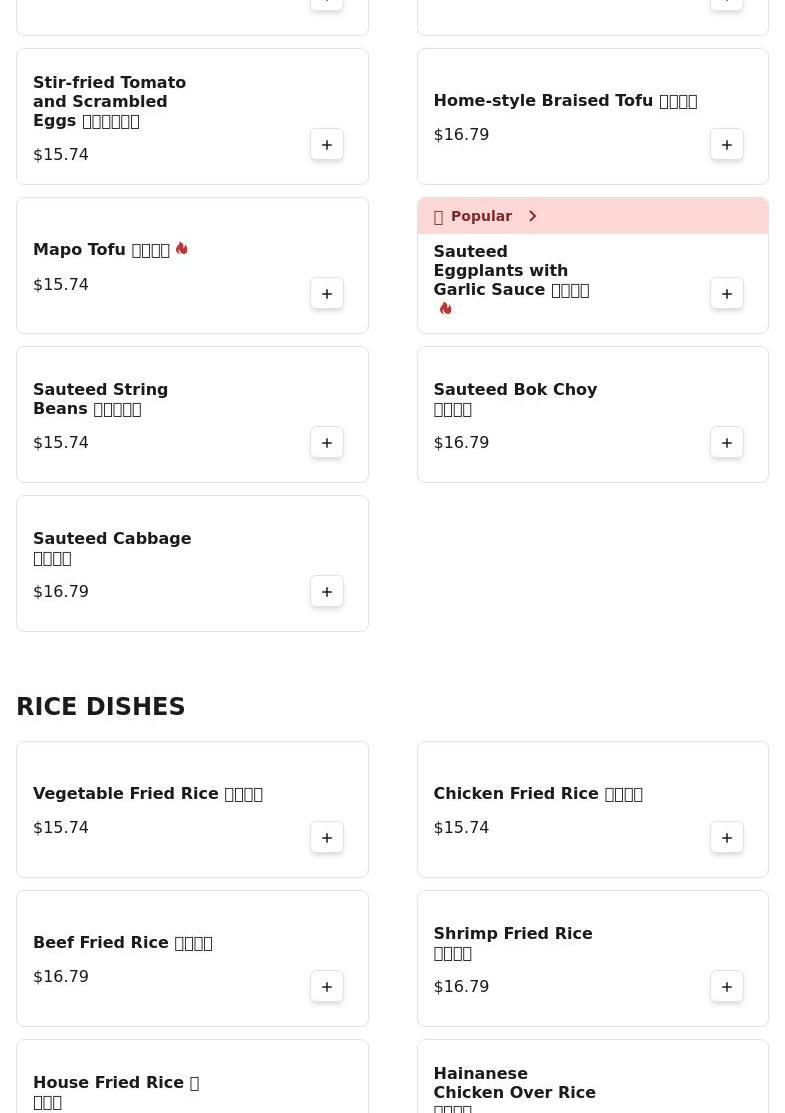Add Sauteed Cabbage to cart
This screenshot has height=1113, width=785.
(327, 592)
